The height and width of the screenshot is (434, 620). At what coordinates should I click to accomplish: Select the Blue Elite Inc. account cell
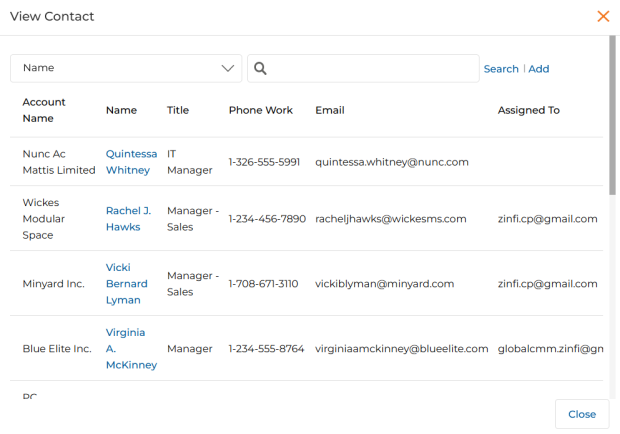click(57, 348)
